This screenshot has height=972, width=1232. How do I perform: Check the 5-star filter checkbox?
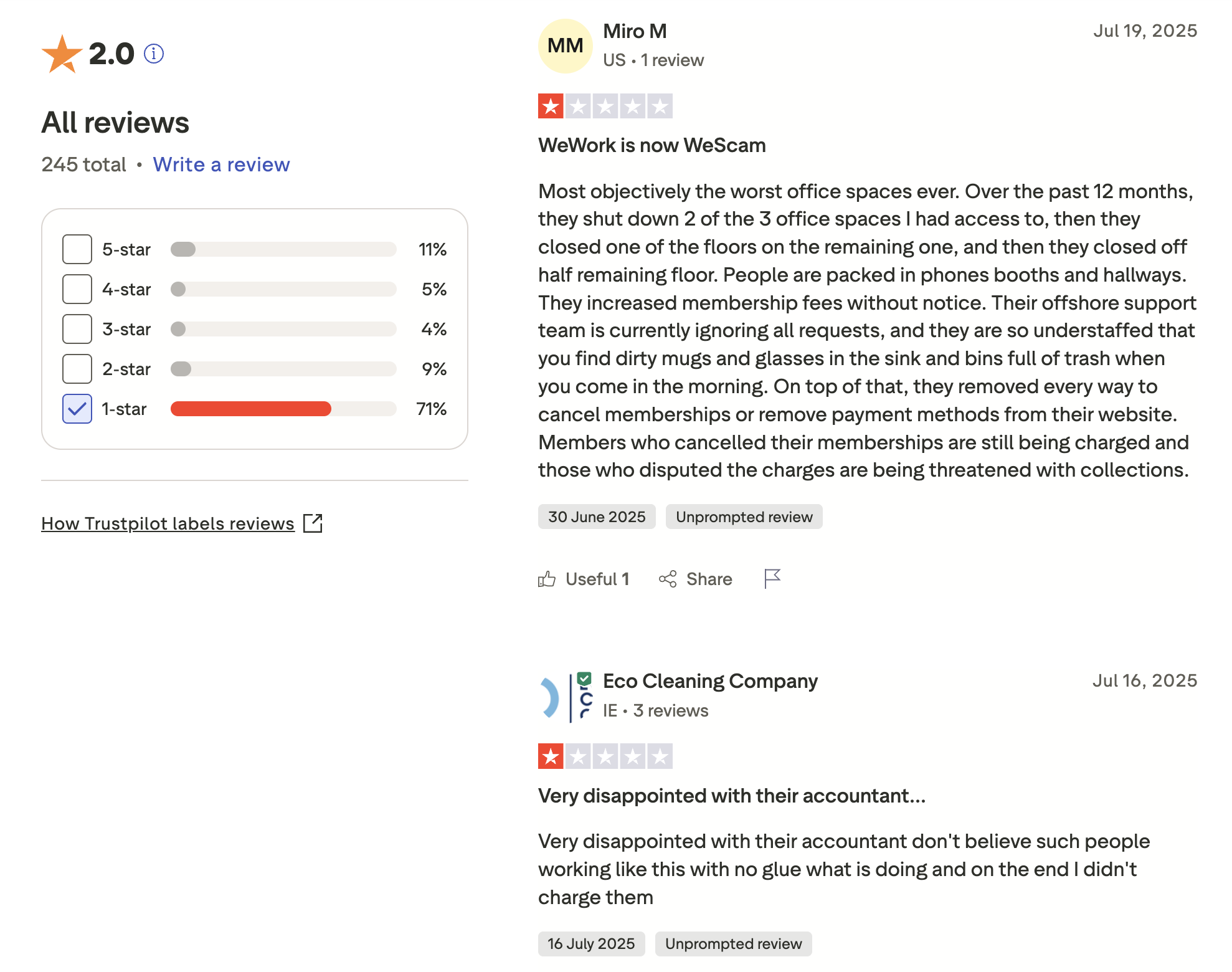tap(77, 249)
